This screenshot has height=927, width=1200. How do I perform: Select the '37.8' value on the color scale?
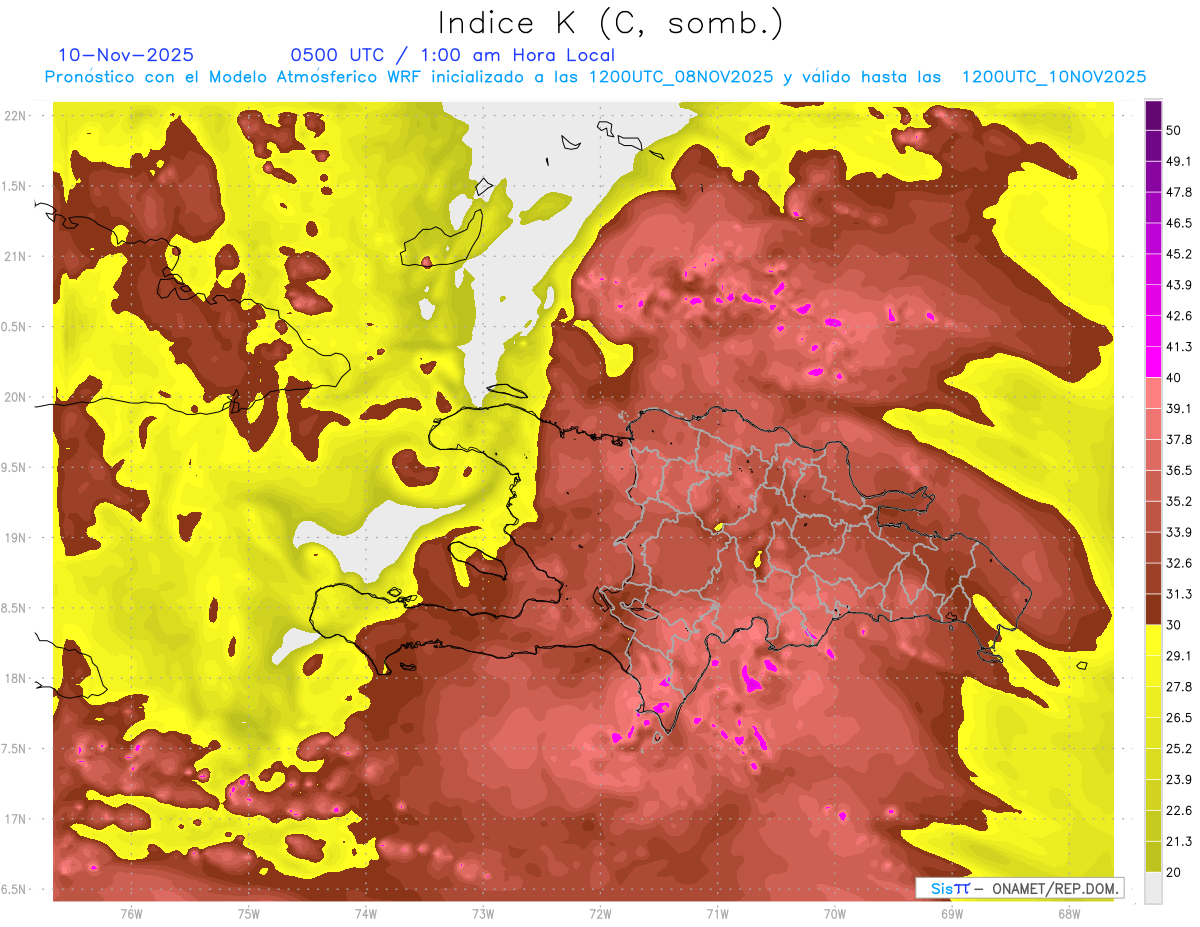1179,439
